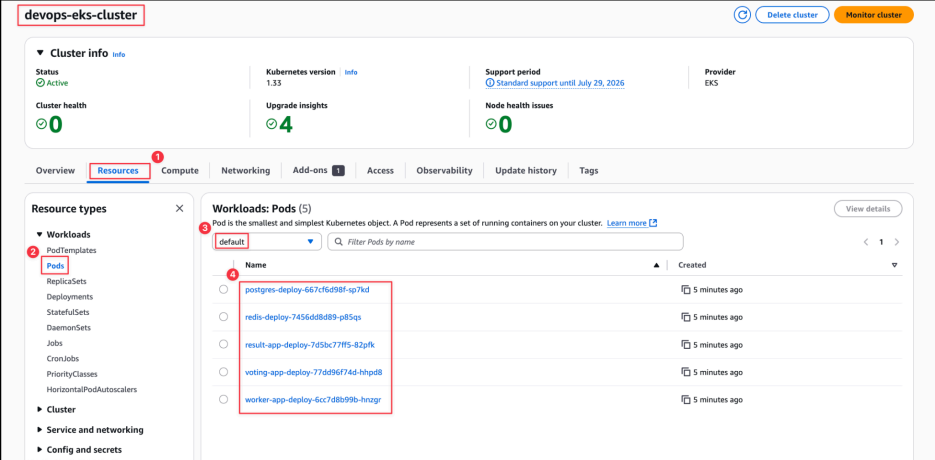
Task: Copy icon next to redis-deploy created time
Action: pos(686,317)
